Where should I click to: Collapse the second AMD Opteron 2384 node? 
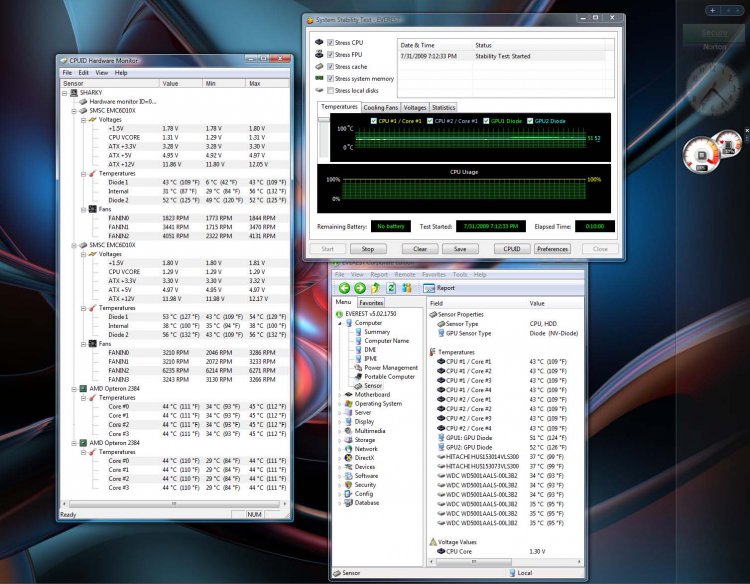coord(74,443)
